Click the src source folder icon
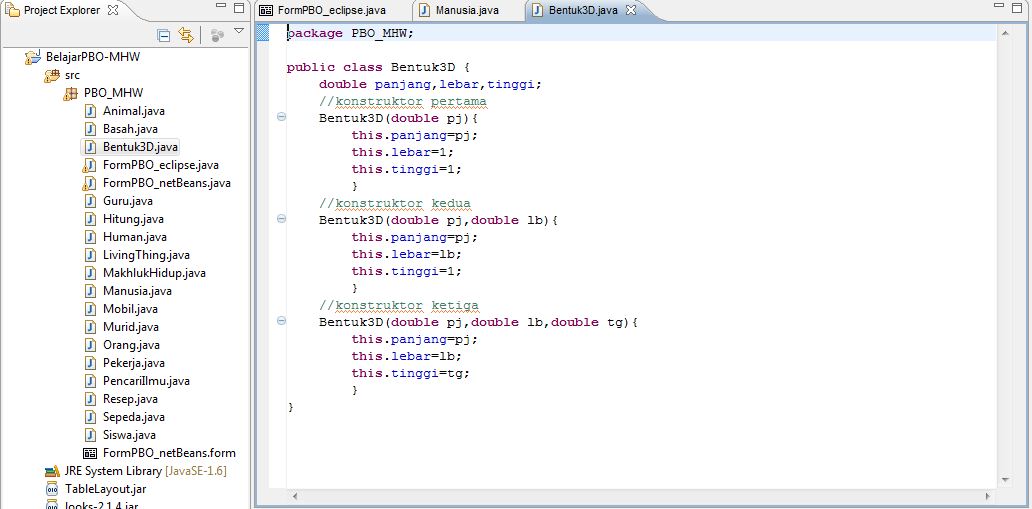Screen dimensions: 1032x509 point(51,76)
